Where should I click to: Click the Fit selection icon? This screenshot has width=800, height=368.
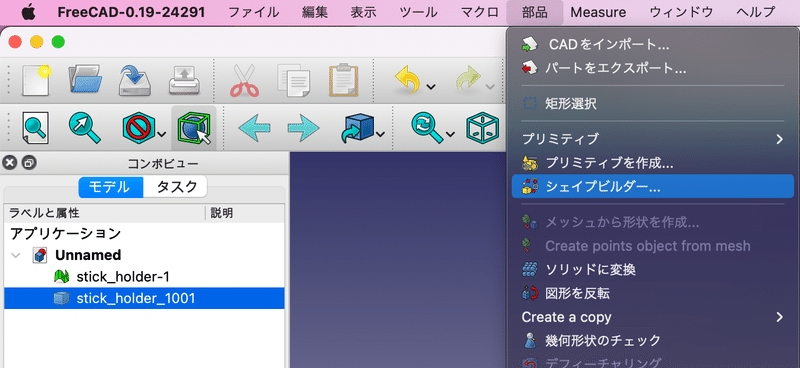[x=85, y=128]
